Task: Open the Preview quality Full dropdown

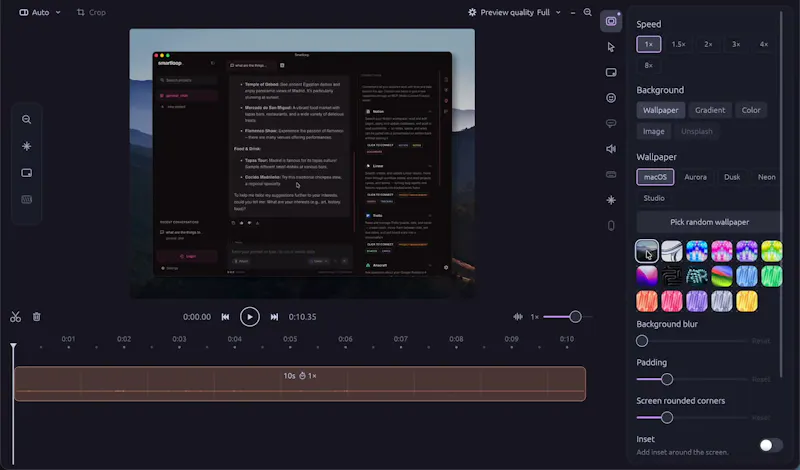Action: (x=514, y=12)
